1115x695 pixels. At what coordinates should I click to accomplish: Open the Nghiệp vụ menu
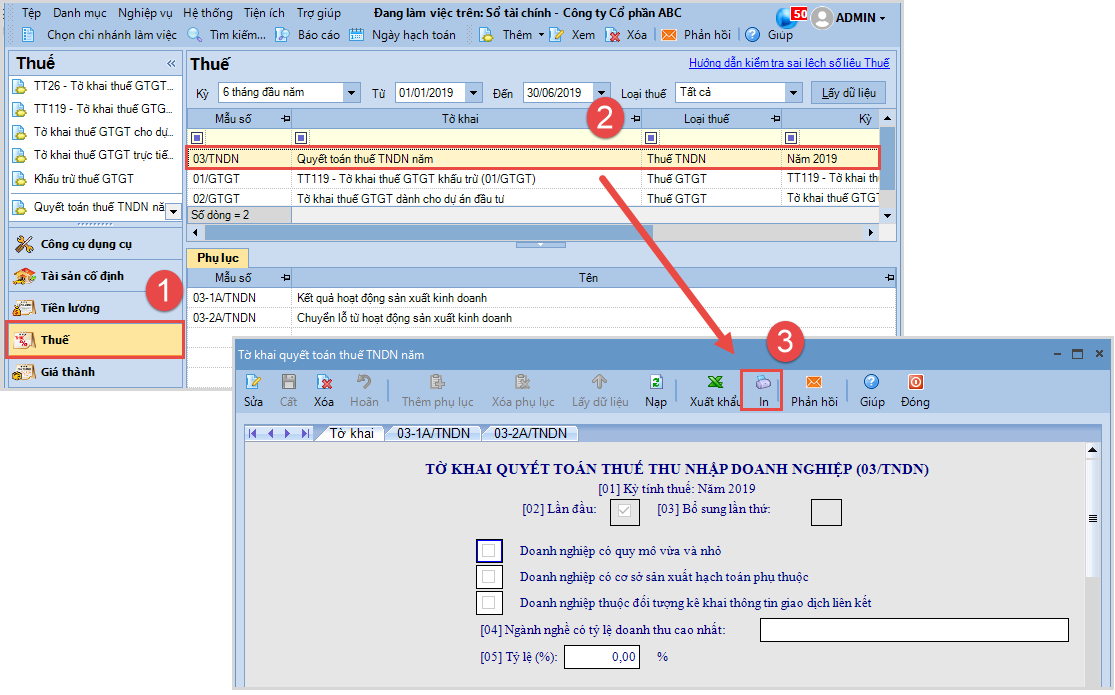144,13
